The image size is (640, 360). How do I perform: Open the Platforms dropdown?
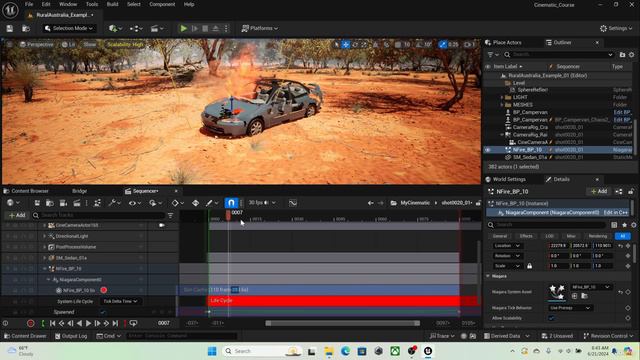click(260, 28)
